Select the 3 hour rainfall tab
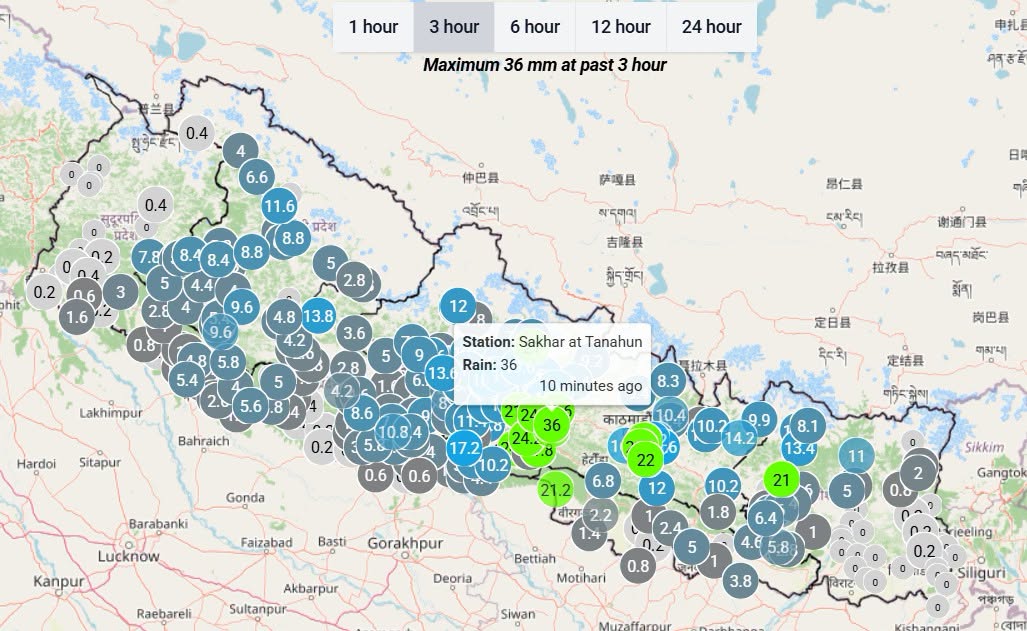The height and width of the screenshot is (631, 1027). point(454,27)
